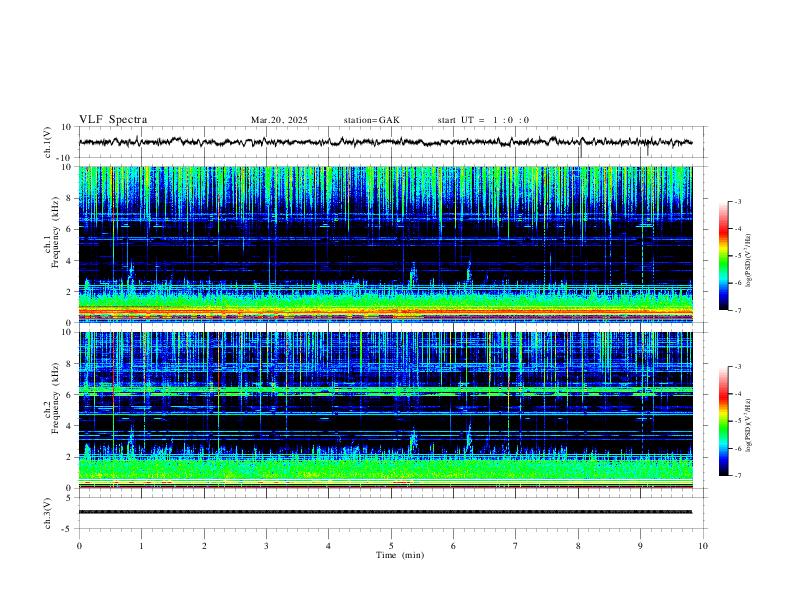Image resolution: width=792 pixels, height=612 pixels.
Task: Click the "-7" label on ch.2 colorbar
Action: (x=737, y=476)
